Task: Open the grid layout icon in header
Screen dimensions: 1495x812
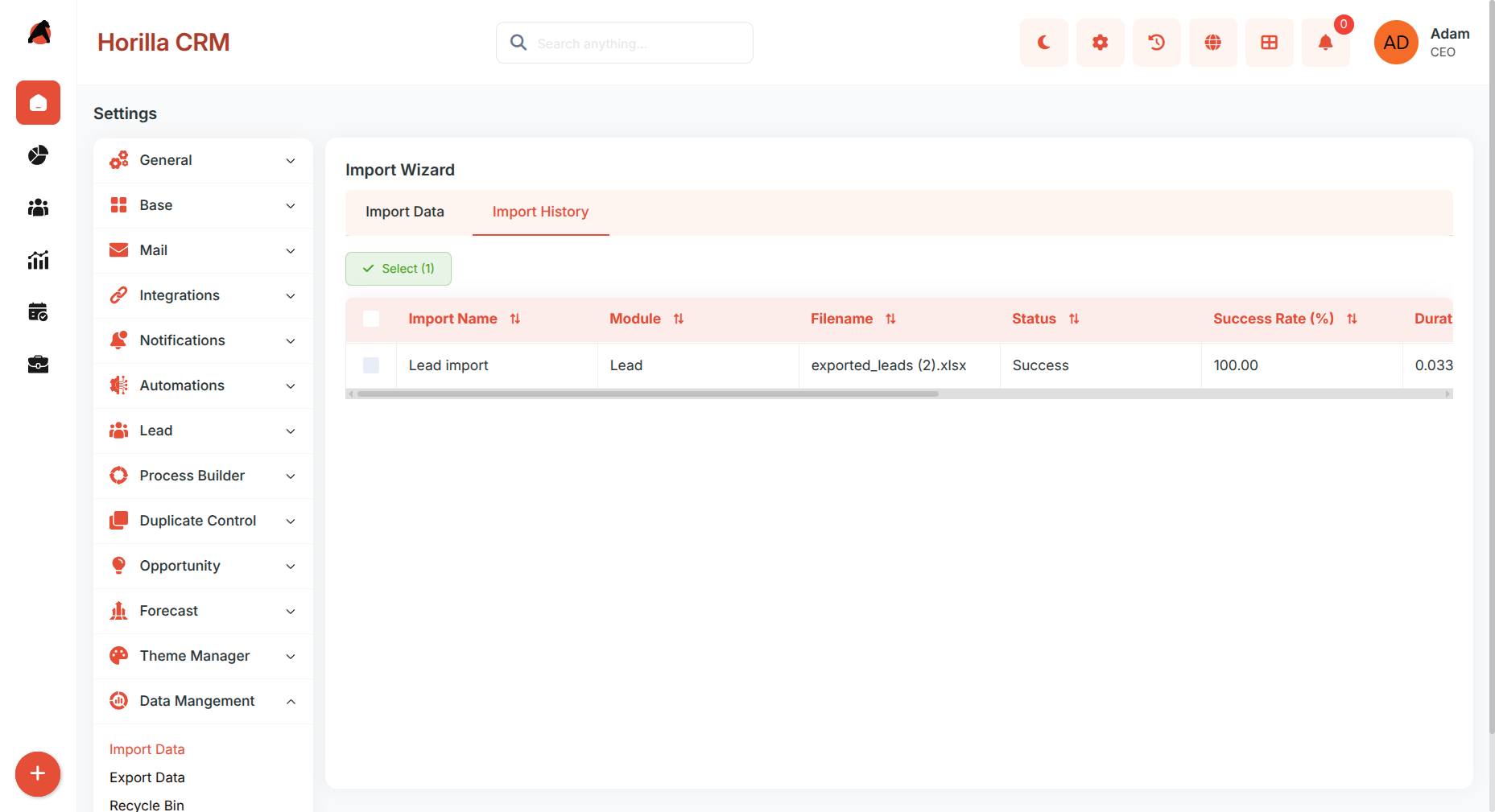Action: click(1270, 43)
